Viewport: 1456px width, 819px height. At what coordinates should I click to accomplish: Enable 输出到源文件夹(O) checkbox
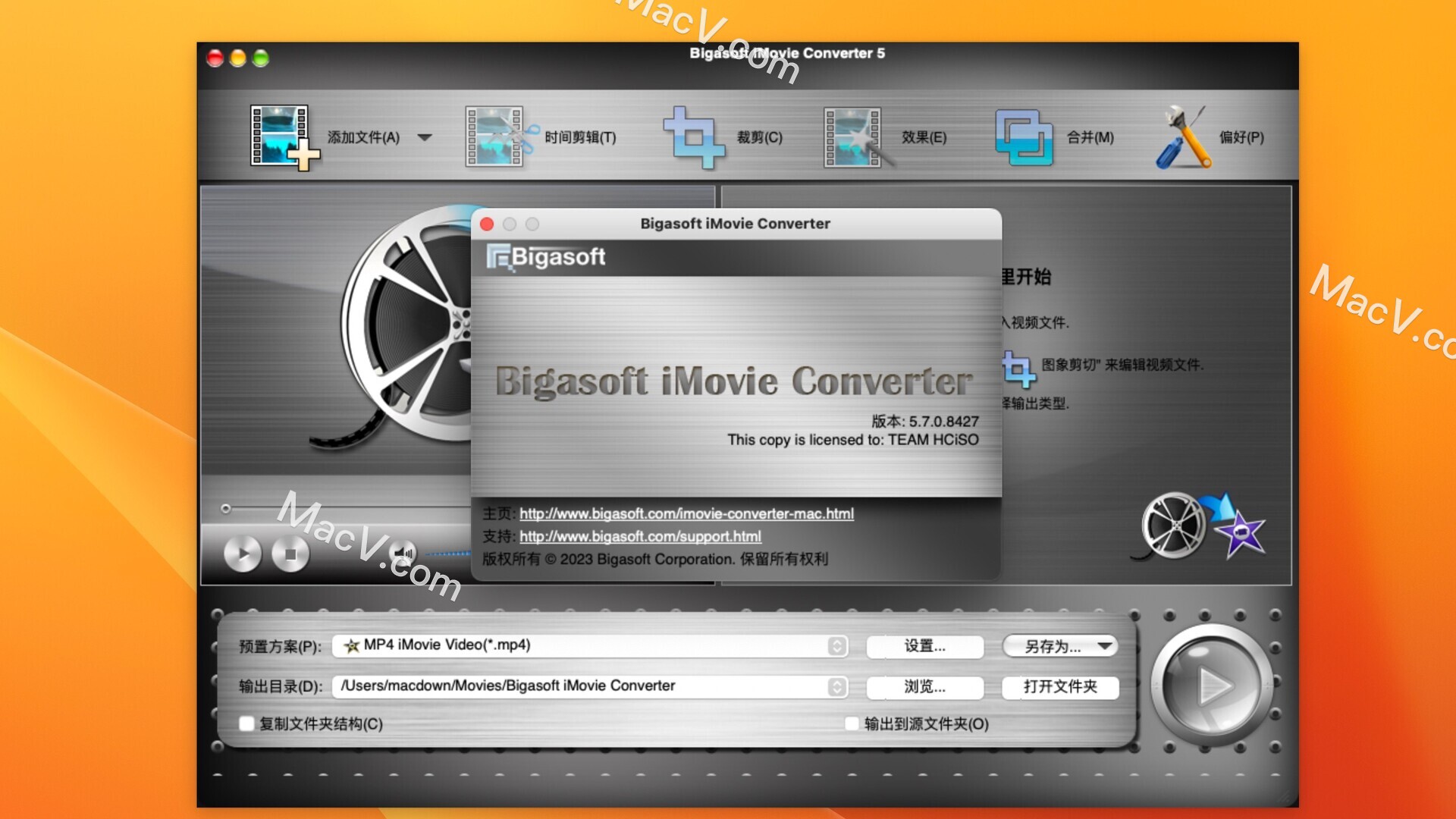point(852,723)
